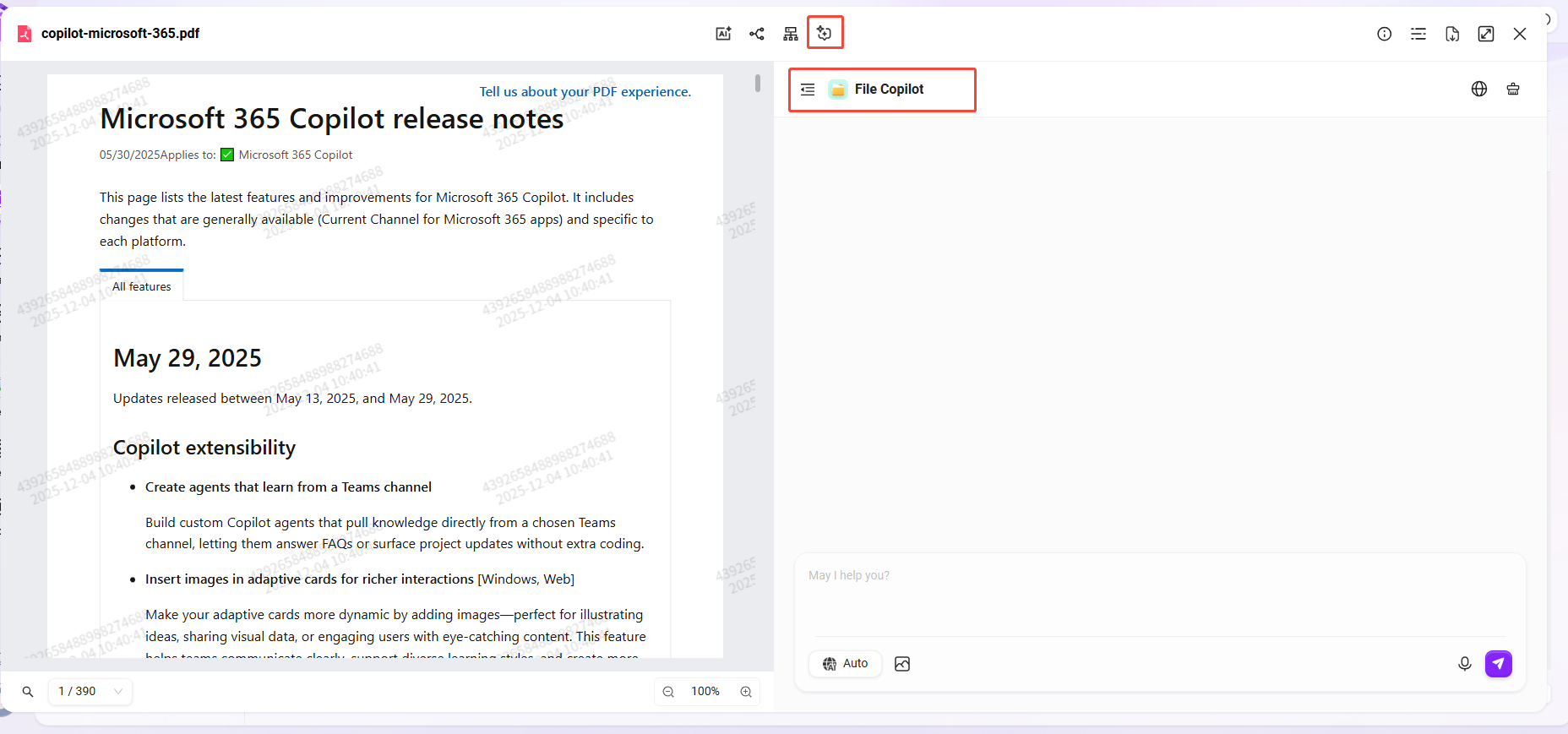Click the globe language icon

(1478, 90)
